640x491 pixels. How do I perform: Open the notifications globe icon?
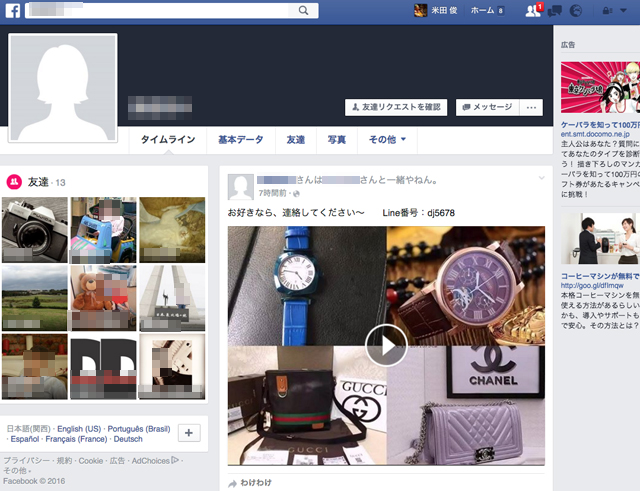pyautogui.click(x=576, y=11)
